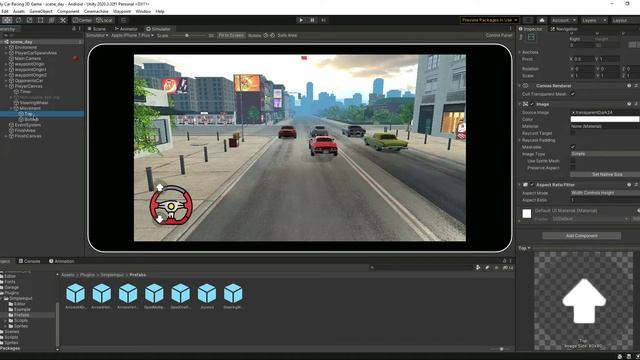Open the Apple iPhone device dropdown
Screen dimensions: 640x360
click(x=132, y=36)
